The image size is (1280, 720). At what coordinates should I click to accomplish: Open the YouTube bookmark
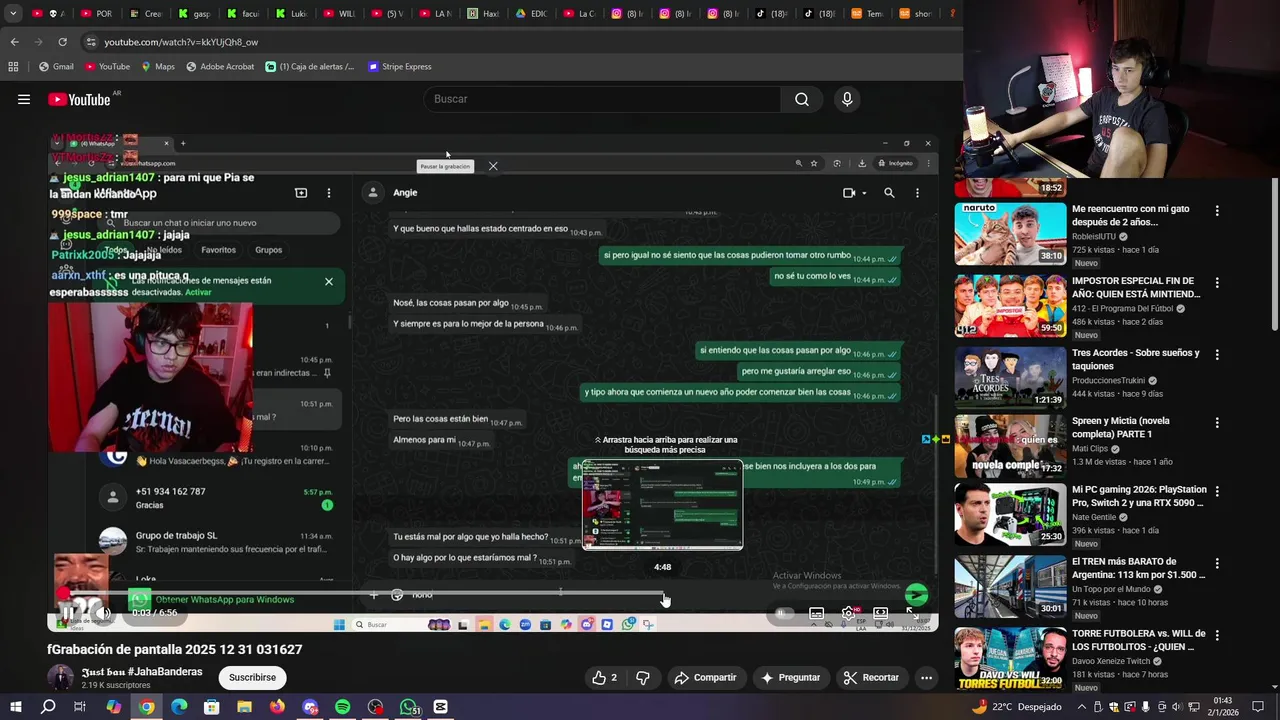(107, 67)
